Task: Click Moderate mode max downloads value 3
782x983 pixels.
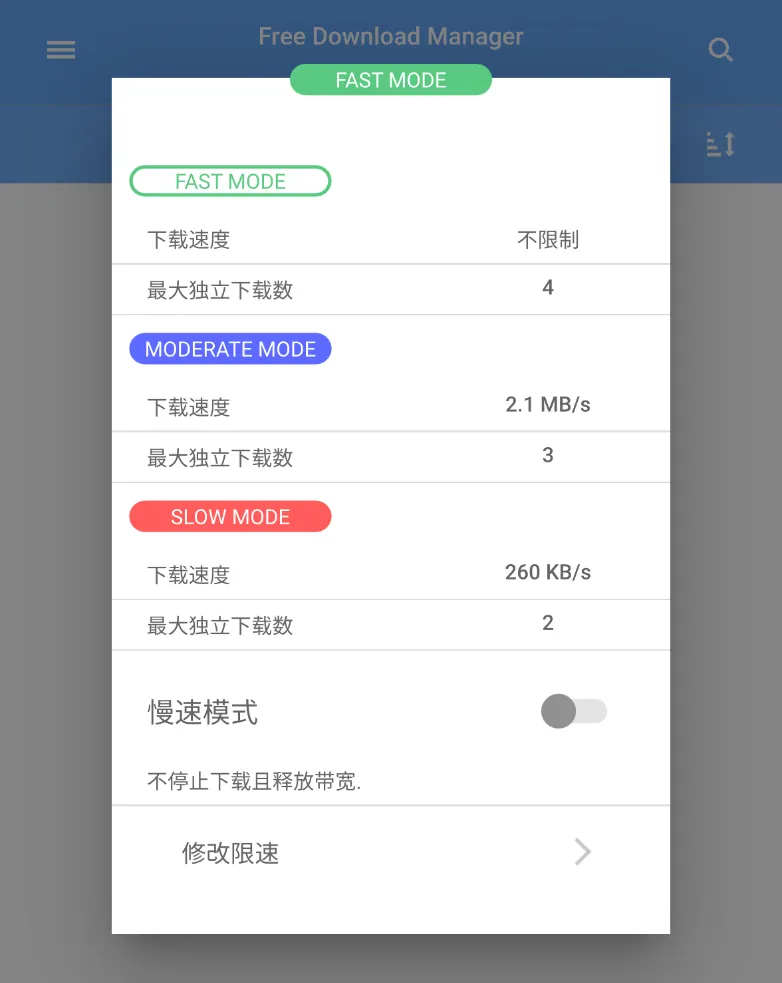Action: [x=547, y=455]
